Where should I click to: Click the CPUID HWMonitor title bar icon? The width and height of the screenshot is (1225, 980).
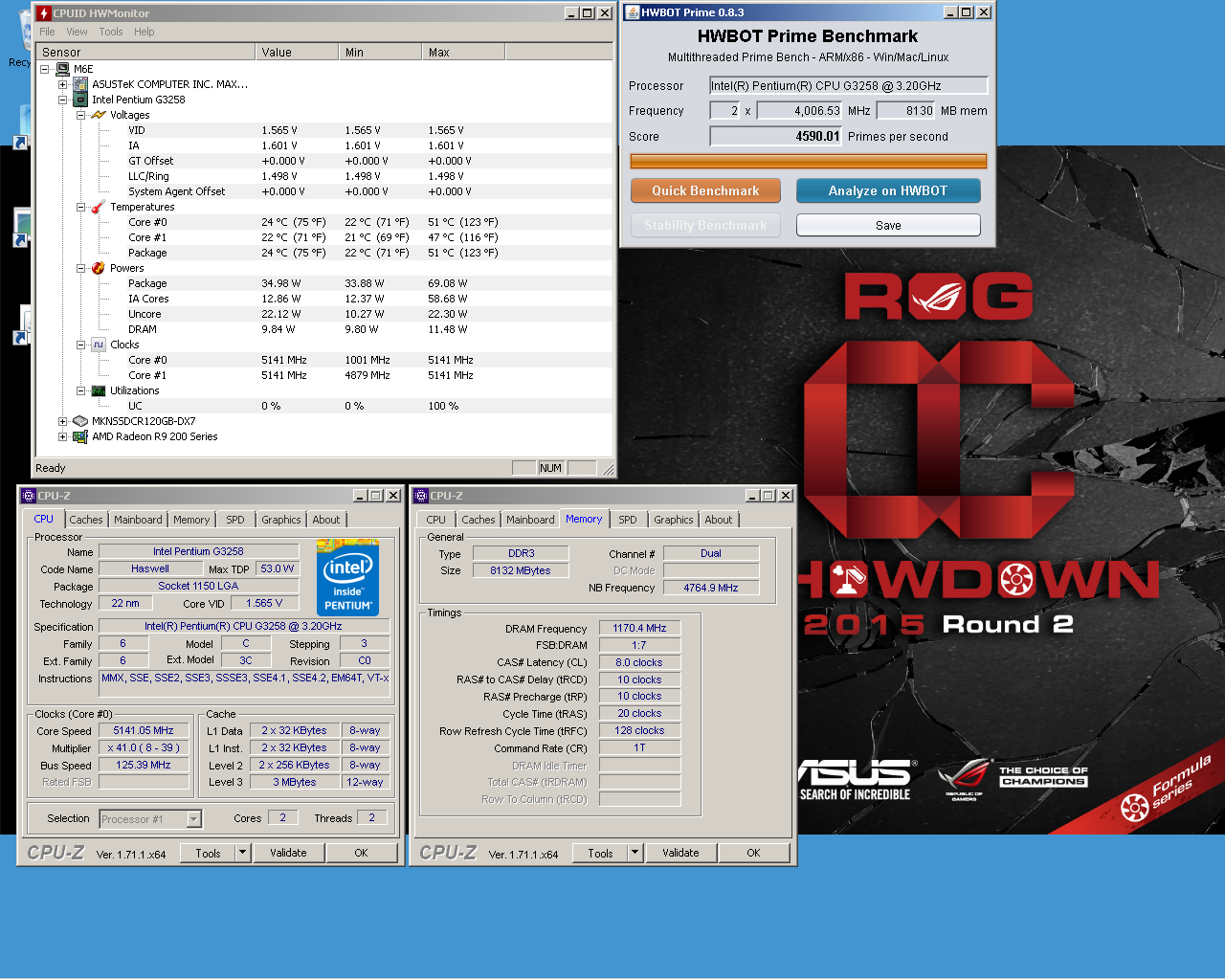44,13
